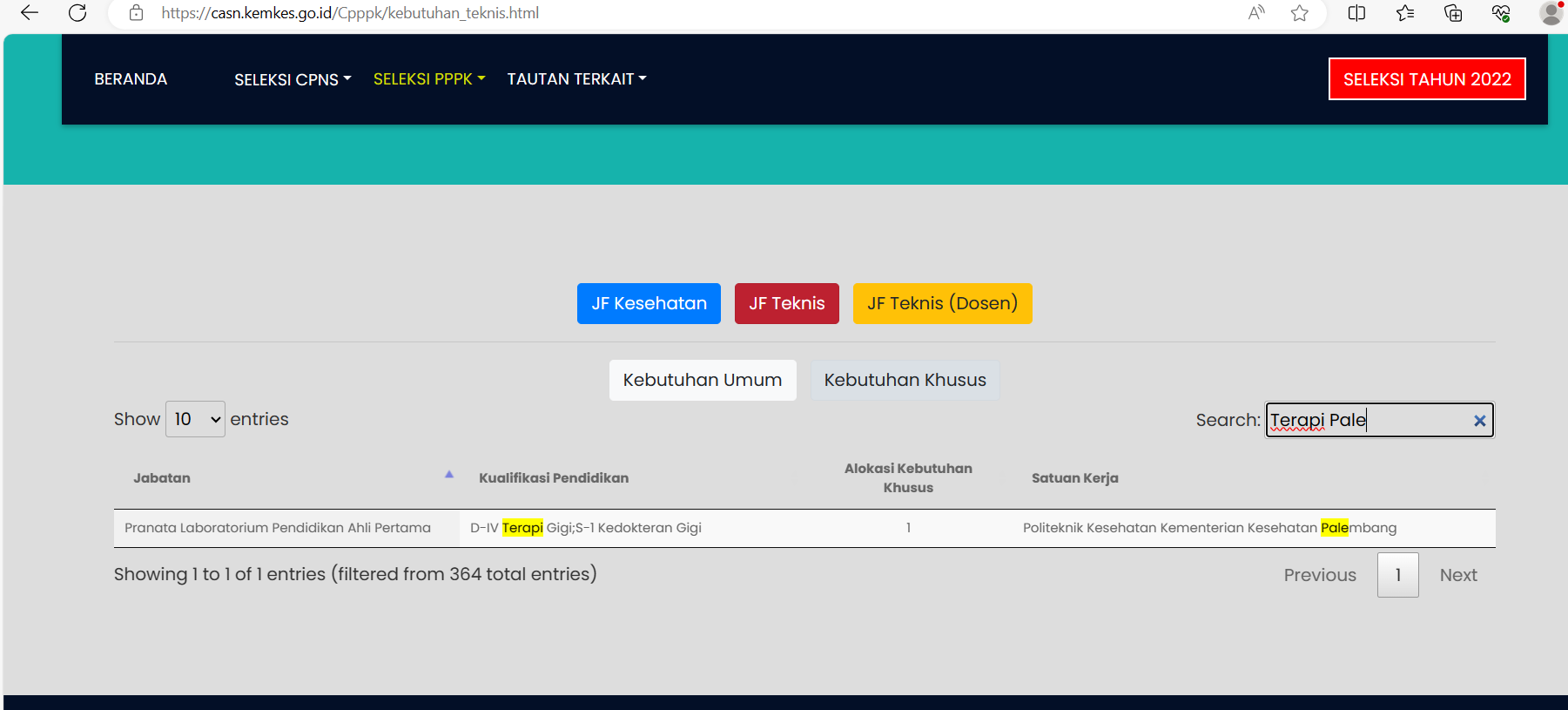Add page to favorites with star icon
1568x710 pixels.
(x=1299, y=13)
